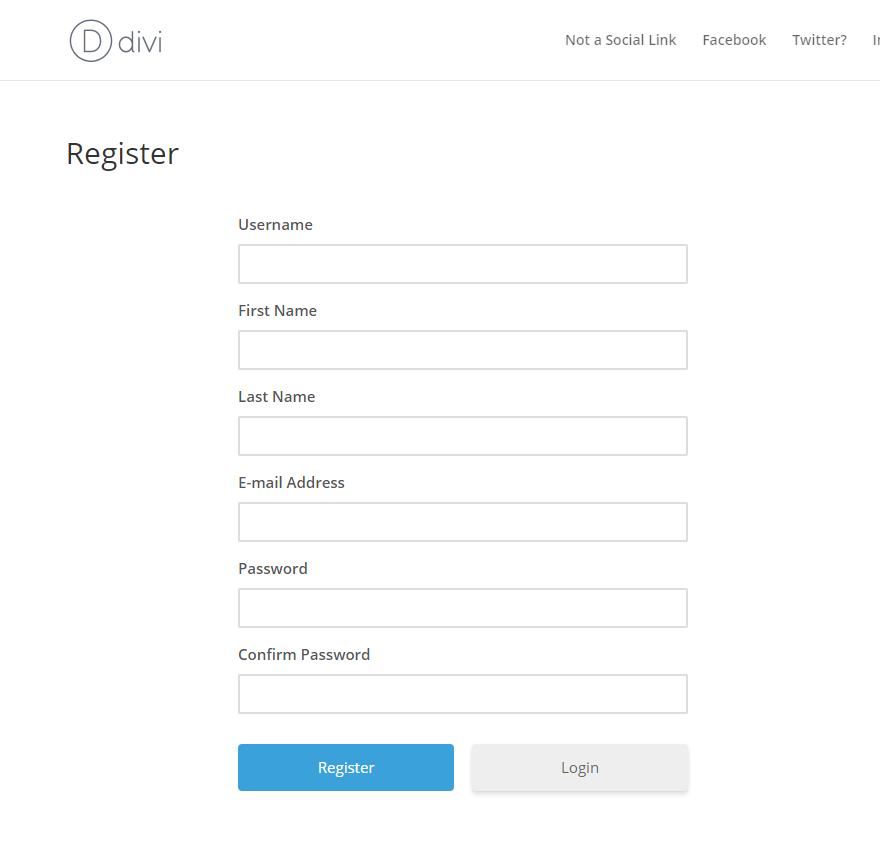Click the E-mail Address label
Screen dimensions: 880x843
coord(291,482)
